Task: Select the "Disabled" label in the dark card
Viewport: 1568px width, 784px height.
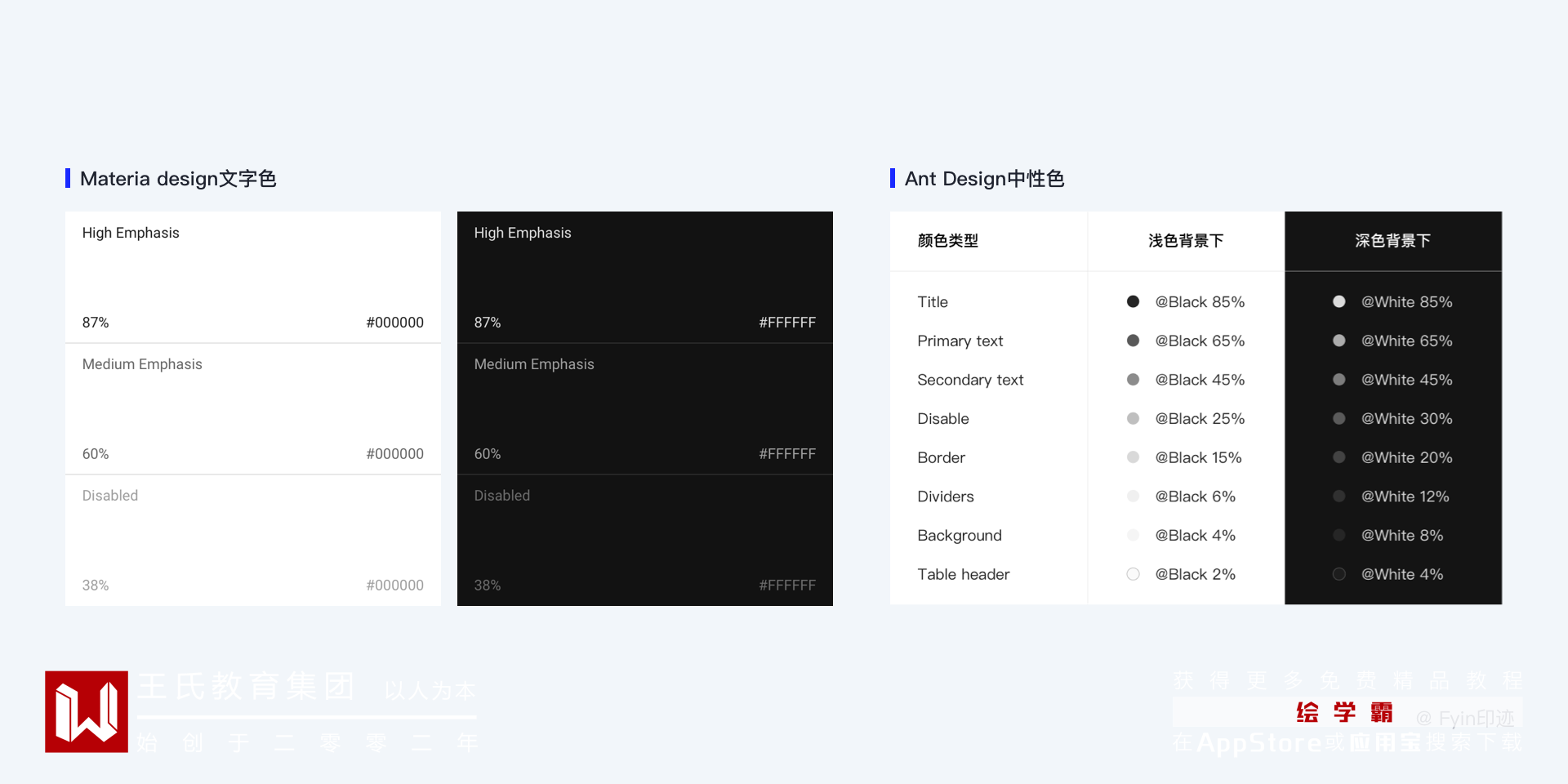Action: click(x=502, y=496)
